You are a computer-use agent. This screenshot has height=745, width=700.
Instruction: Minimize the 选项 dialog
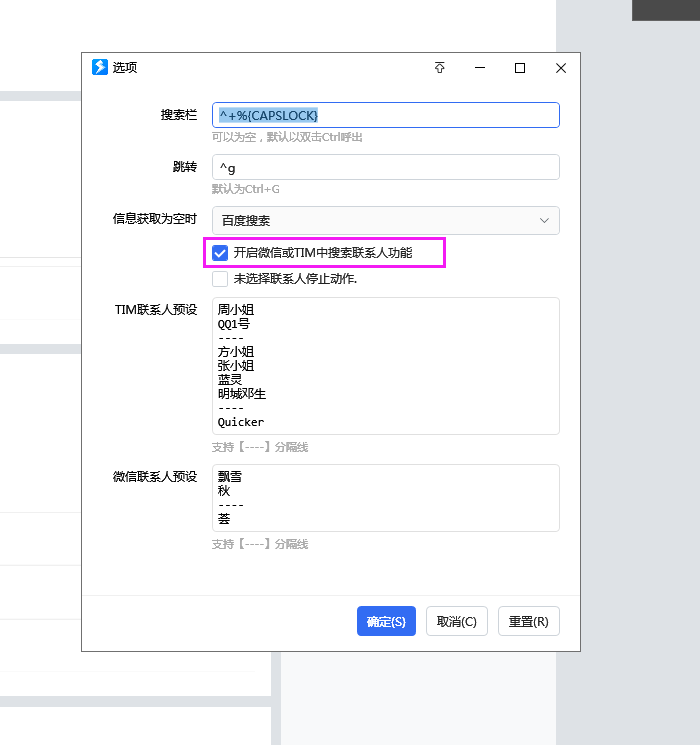pyautogui.click(x=480, y=68)
